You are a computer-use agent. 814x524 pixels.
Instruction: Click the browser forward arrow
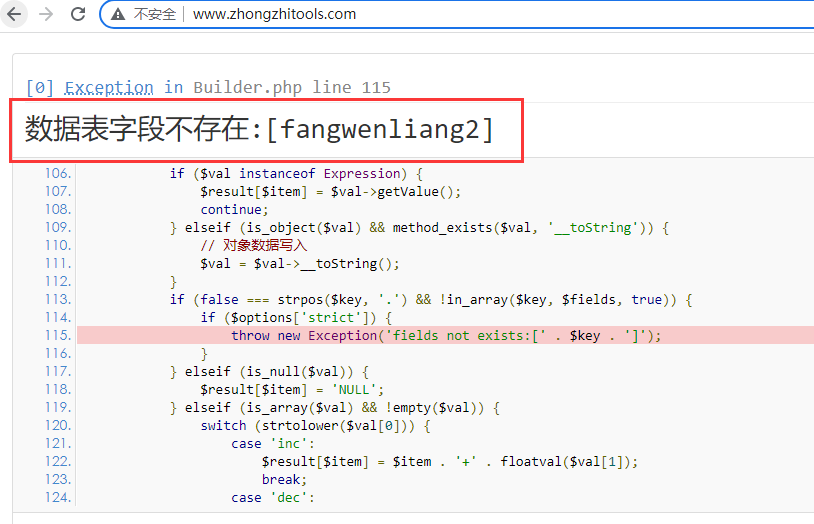click(x=45, y=15)
